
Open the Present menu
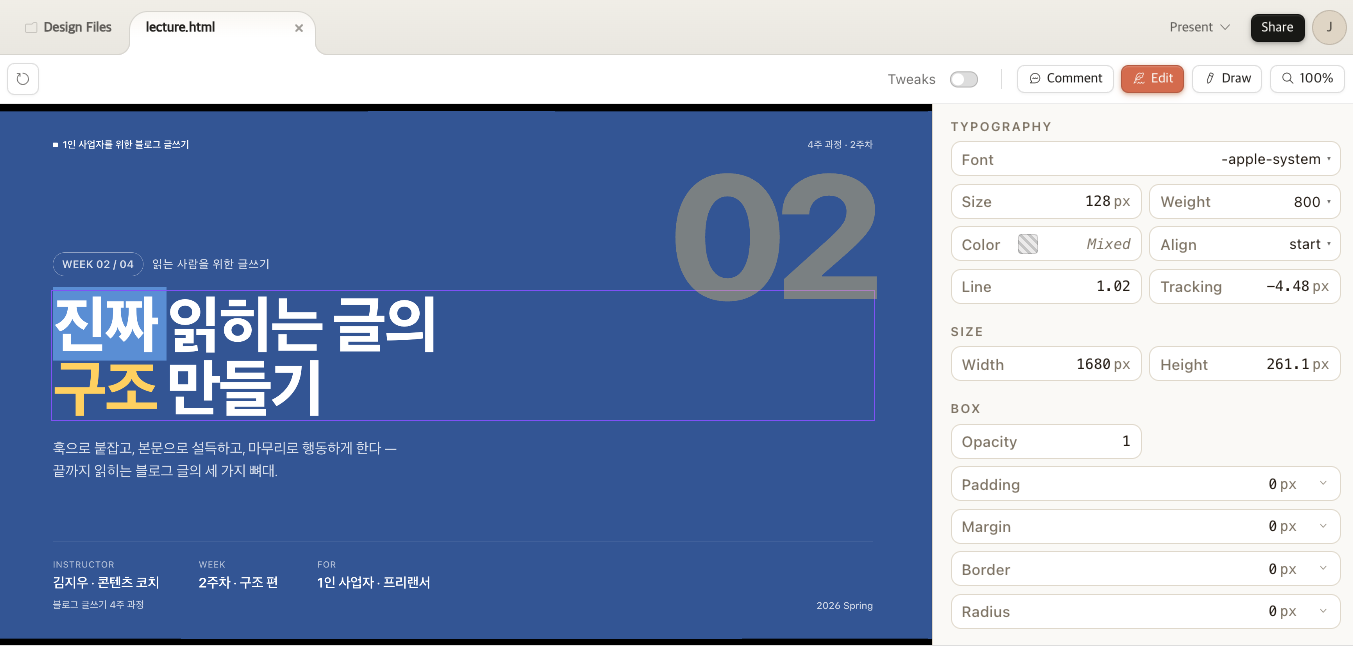(1199, 28)
